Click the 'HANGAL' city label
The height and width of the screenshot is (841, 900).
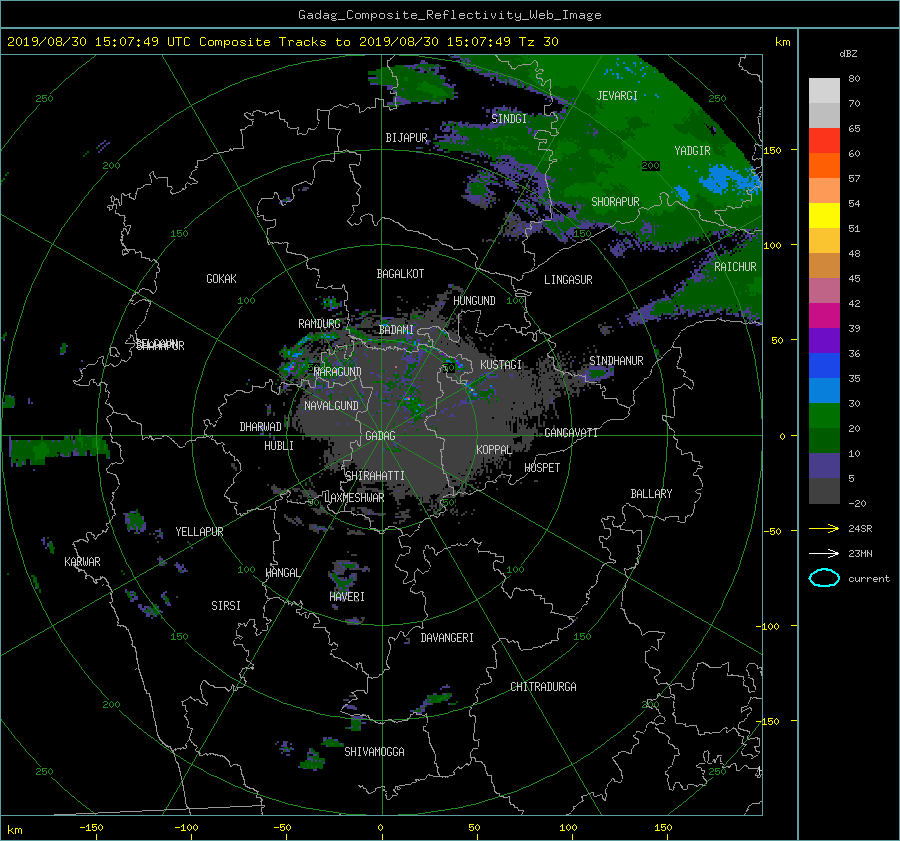[x=283, y=573]
